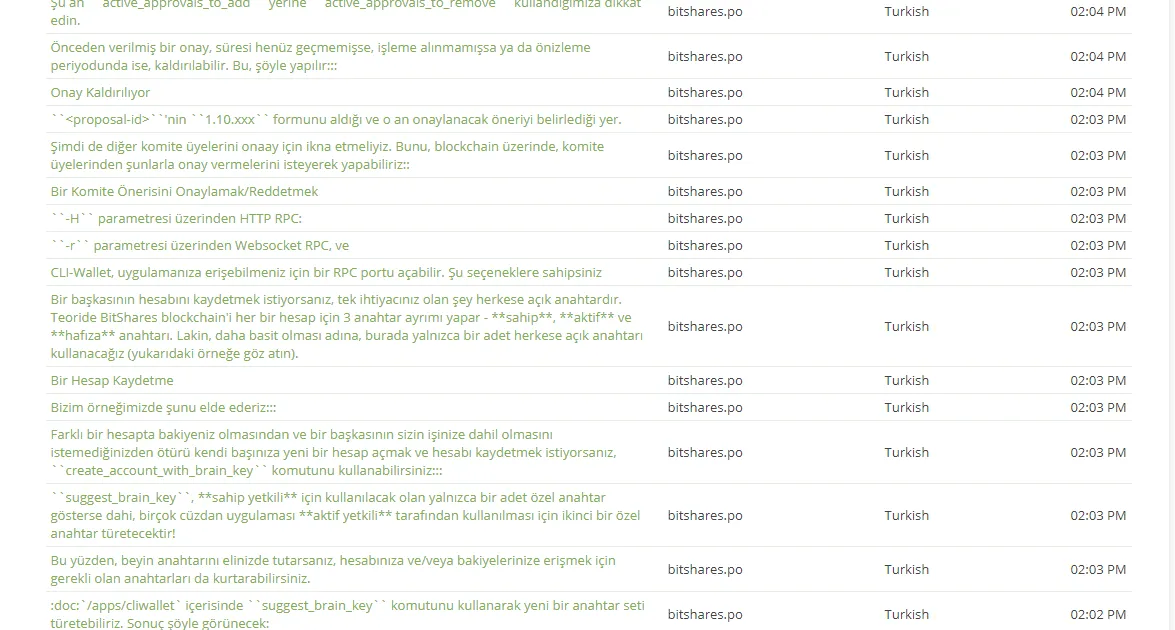Screen dimensions: 1175x630
Task: Open translation '-r parametresi üzerinden Websocket RPC, ve'
Action: [199, 245]
